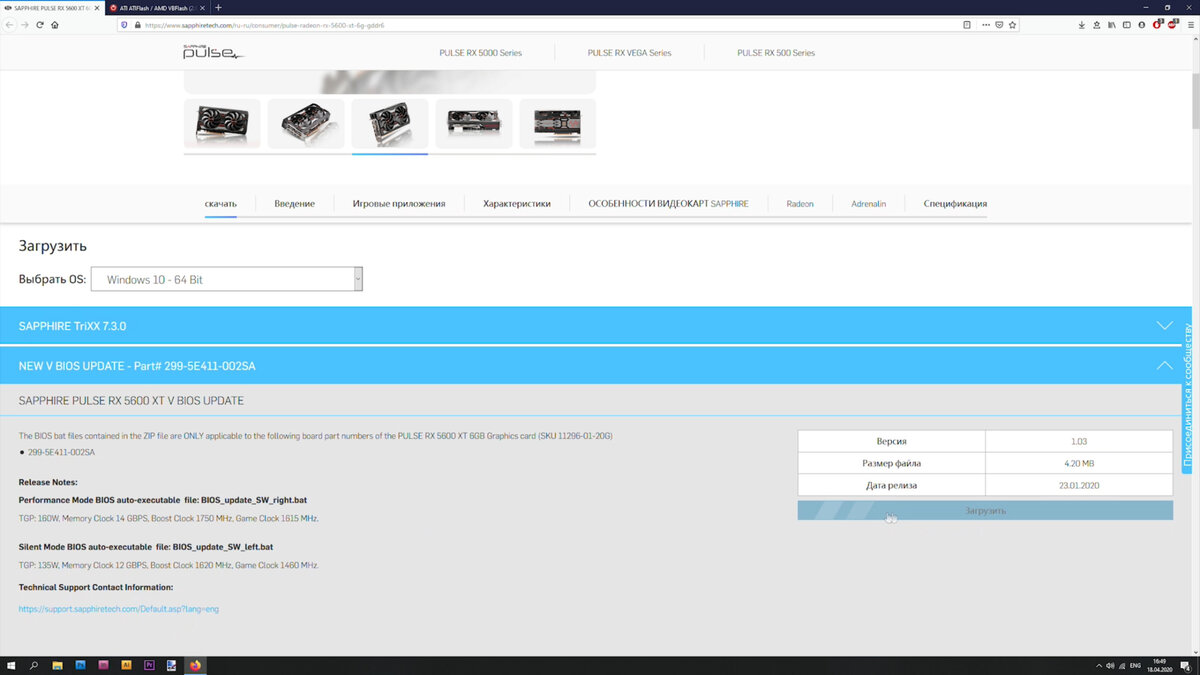This screenshot has width=1200, height=675.
Task: Click the Загрузить download button
Action: coord(985,510)
